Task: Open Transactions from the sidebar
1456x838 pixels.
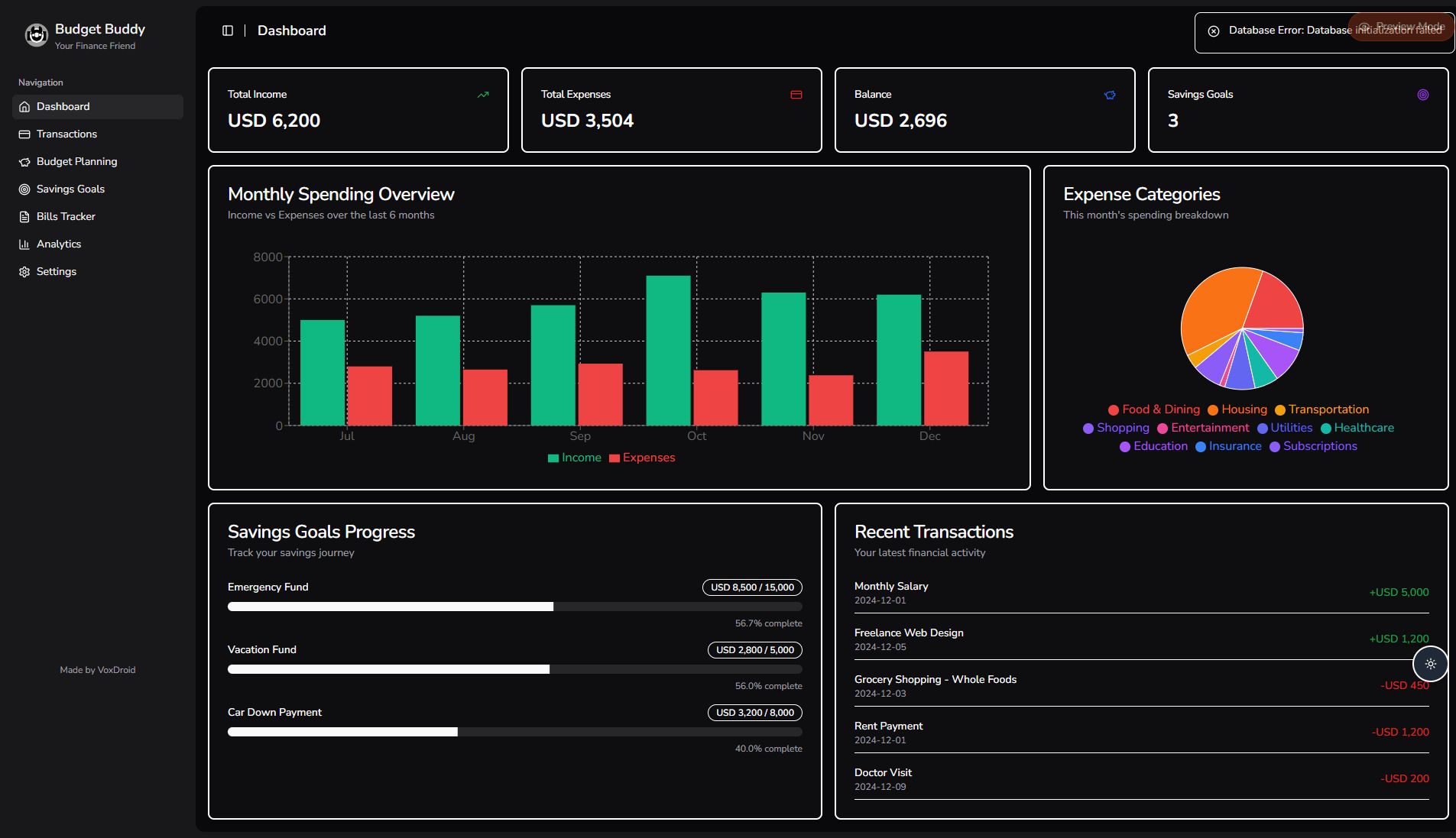Action: 66,134
